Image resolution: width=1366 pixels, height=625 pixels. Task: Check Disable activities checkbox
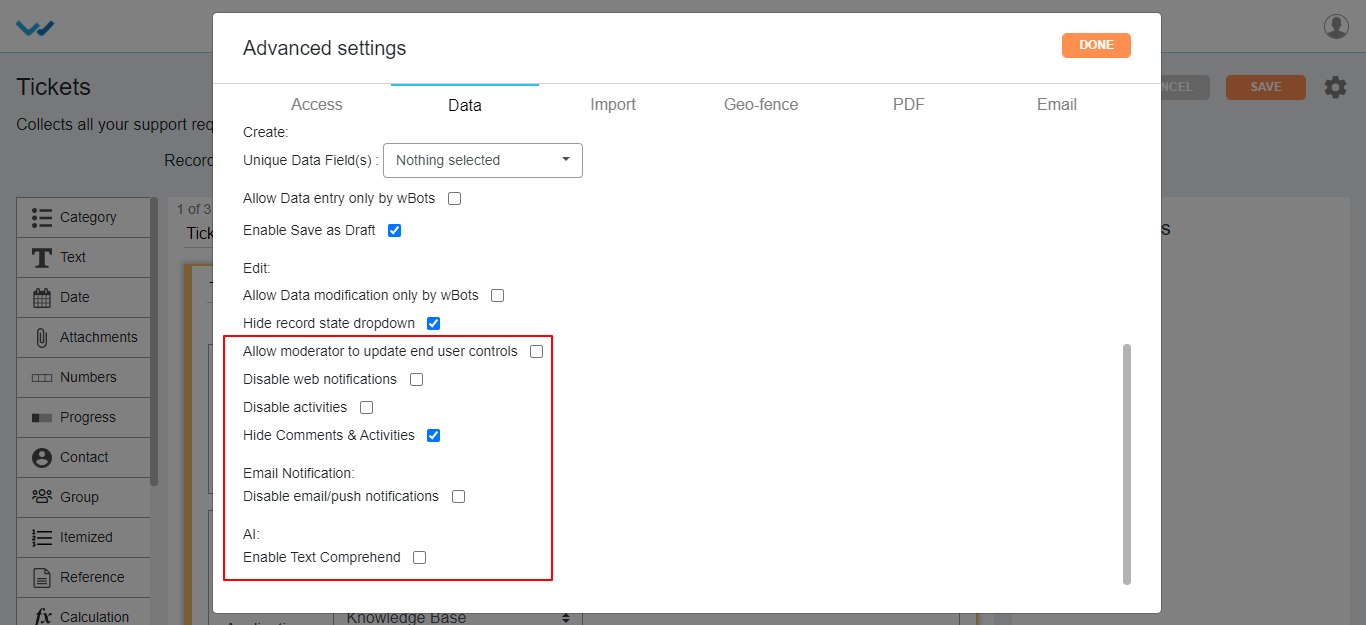pos(366,407)
